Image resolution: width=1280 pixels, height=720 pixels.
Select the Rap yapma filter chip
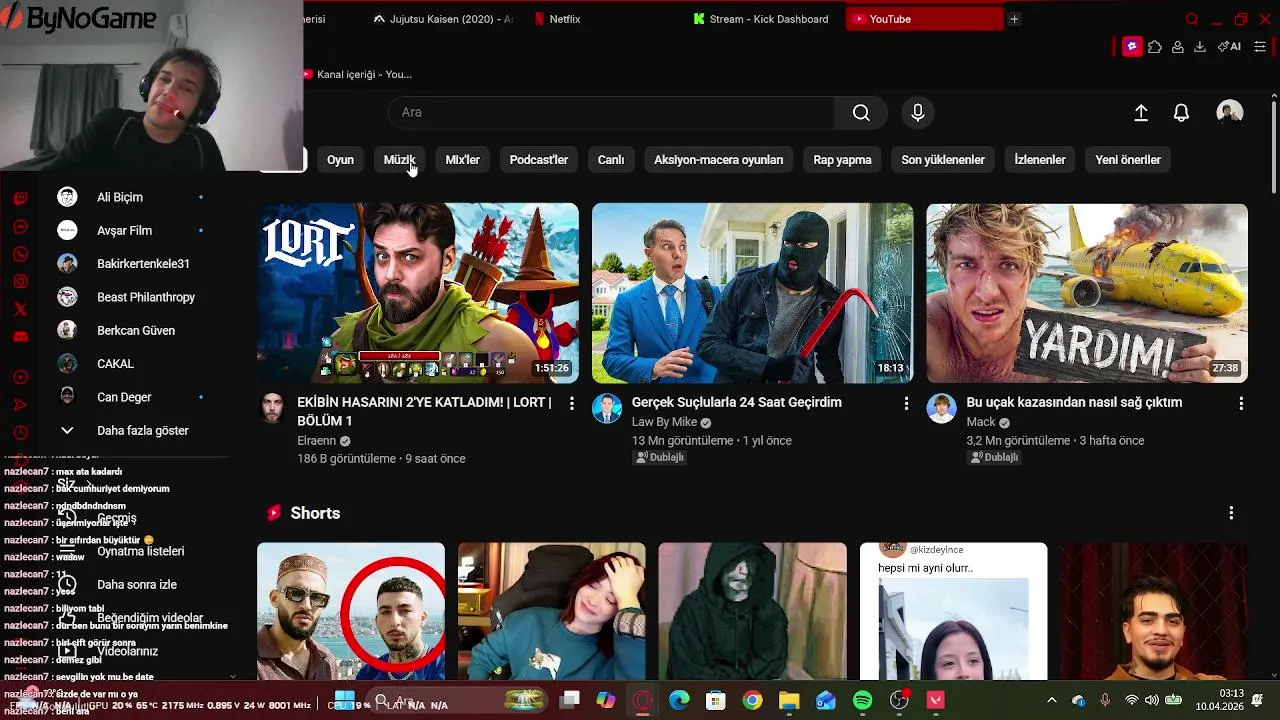[x=842, y=160]
